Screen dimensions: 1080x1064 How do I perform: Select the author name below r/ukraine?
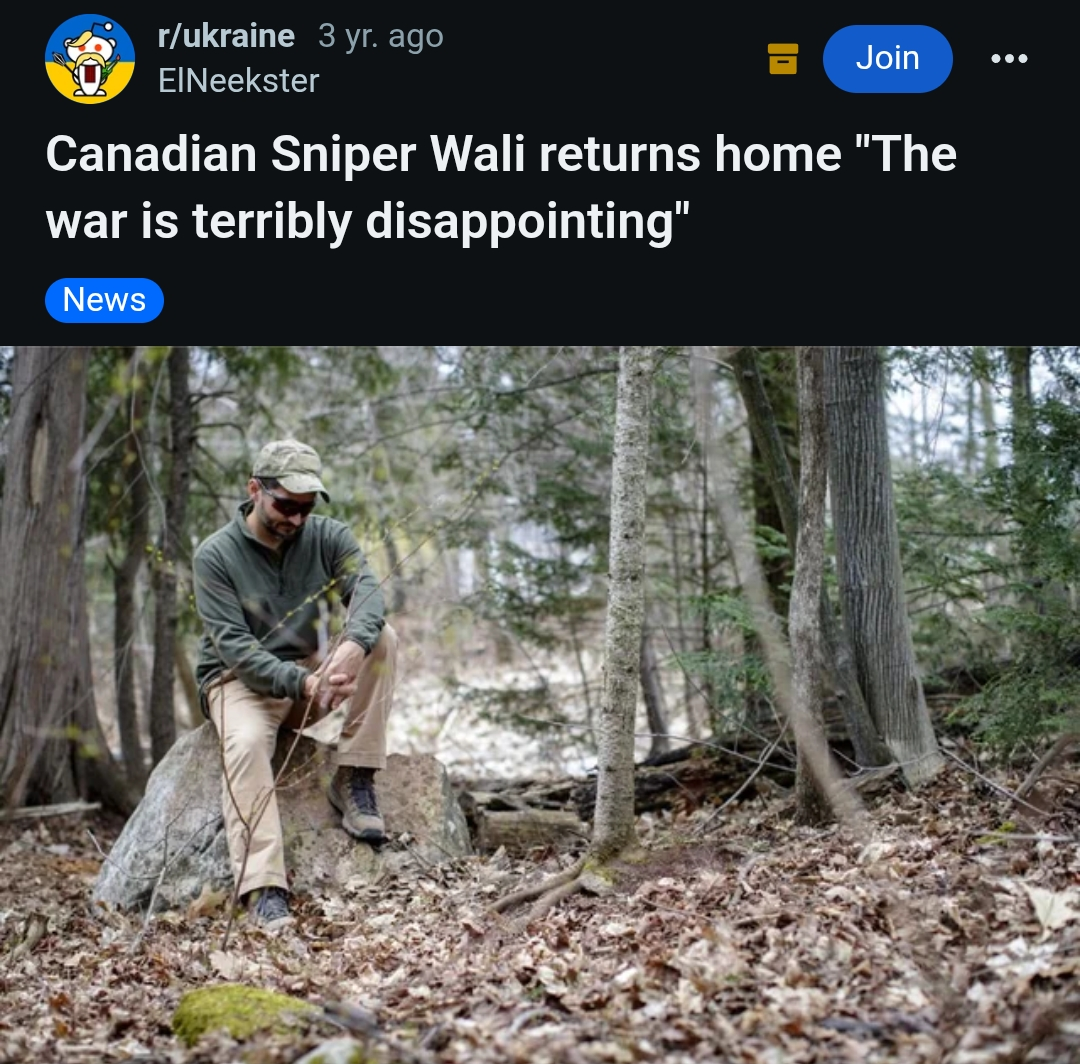(x=238, y=81)
